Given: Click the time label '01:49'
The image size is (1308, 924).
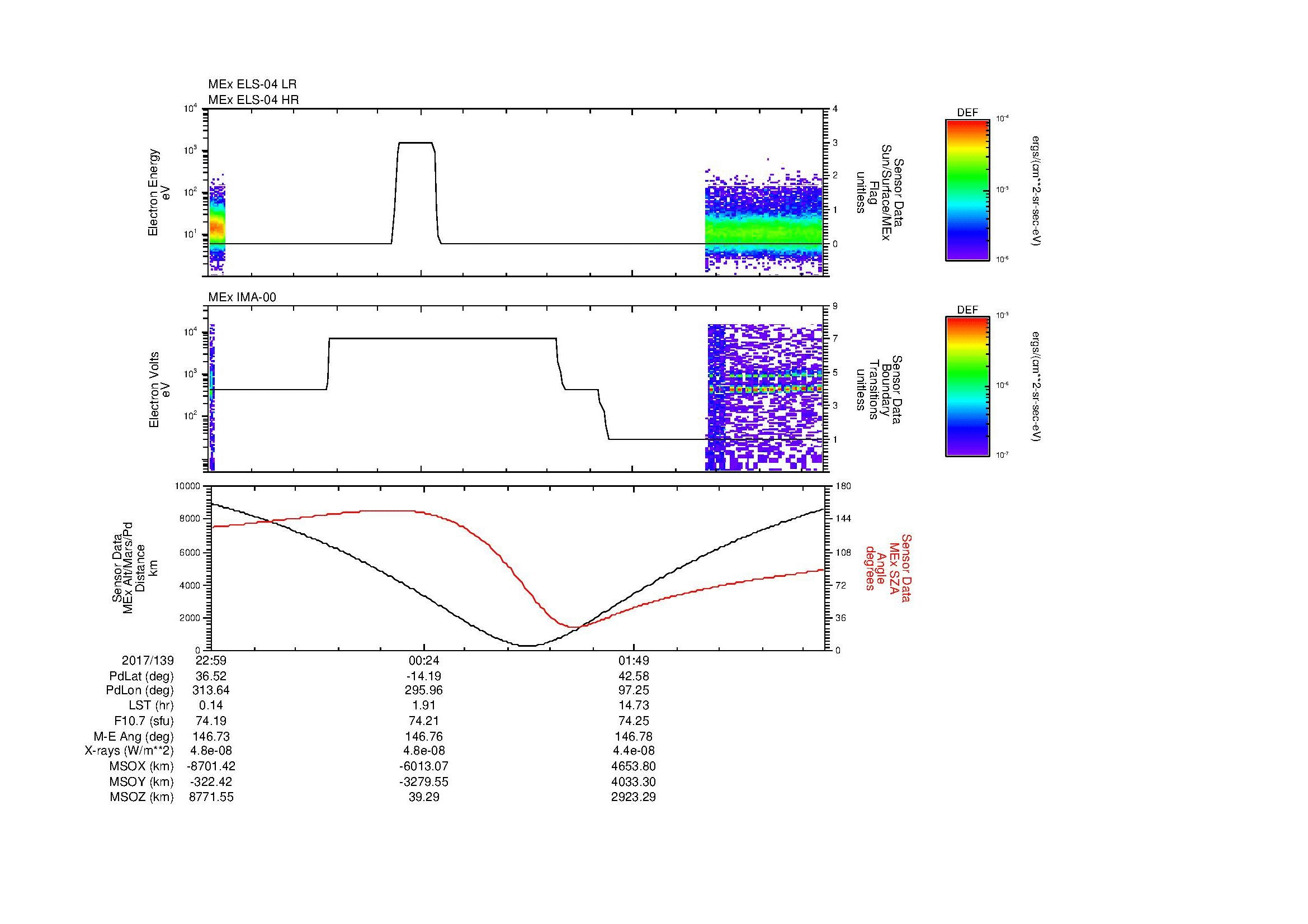Looking at the screenshot, I should click(634, 660).
